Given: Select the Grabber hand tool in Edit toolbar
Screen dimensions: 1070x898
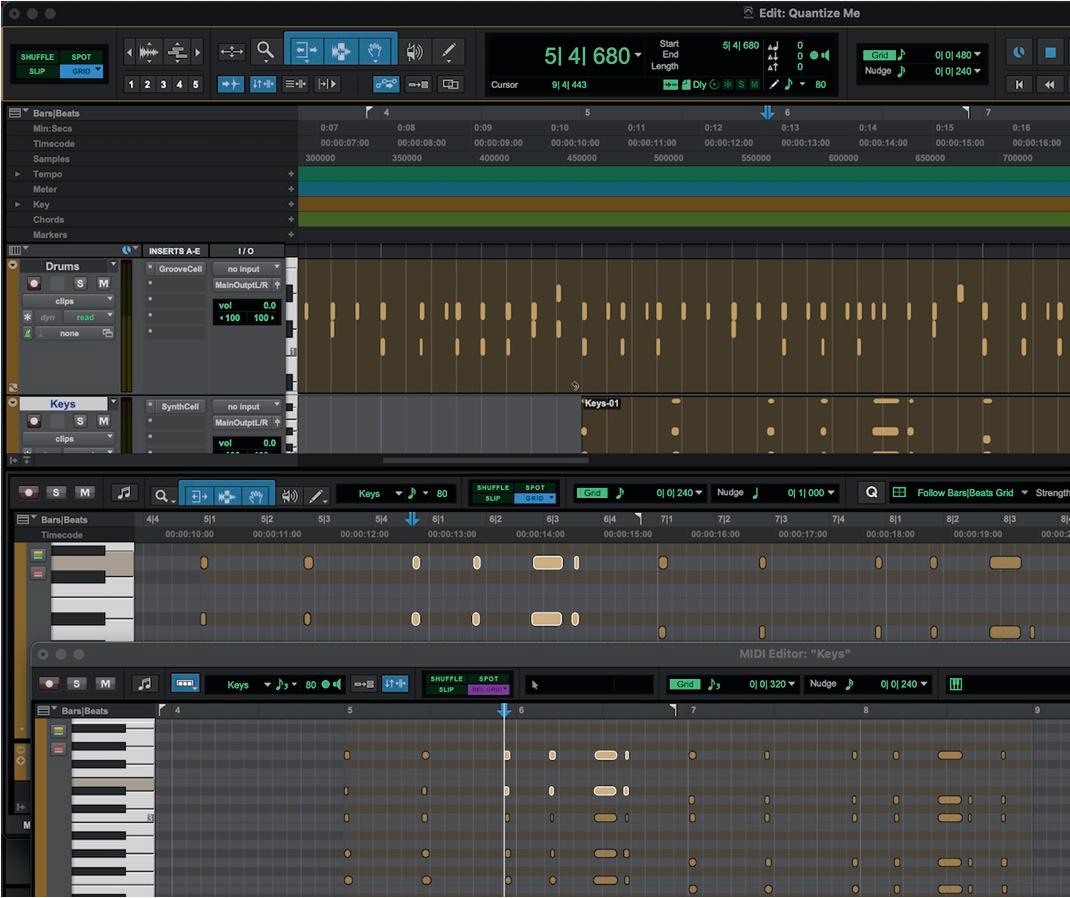Looking at the screenshot, I should [x=375, y=50].
